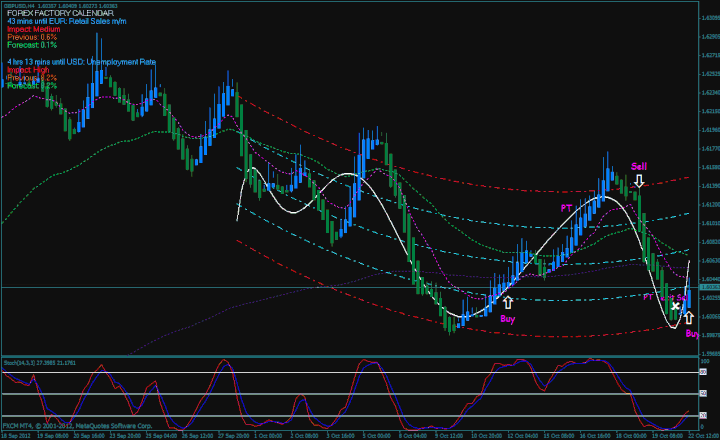Click the 1.6063 price axis label
This screenshot has width=720, height=440.
(x=710, y=260)
